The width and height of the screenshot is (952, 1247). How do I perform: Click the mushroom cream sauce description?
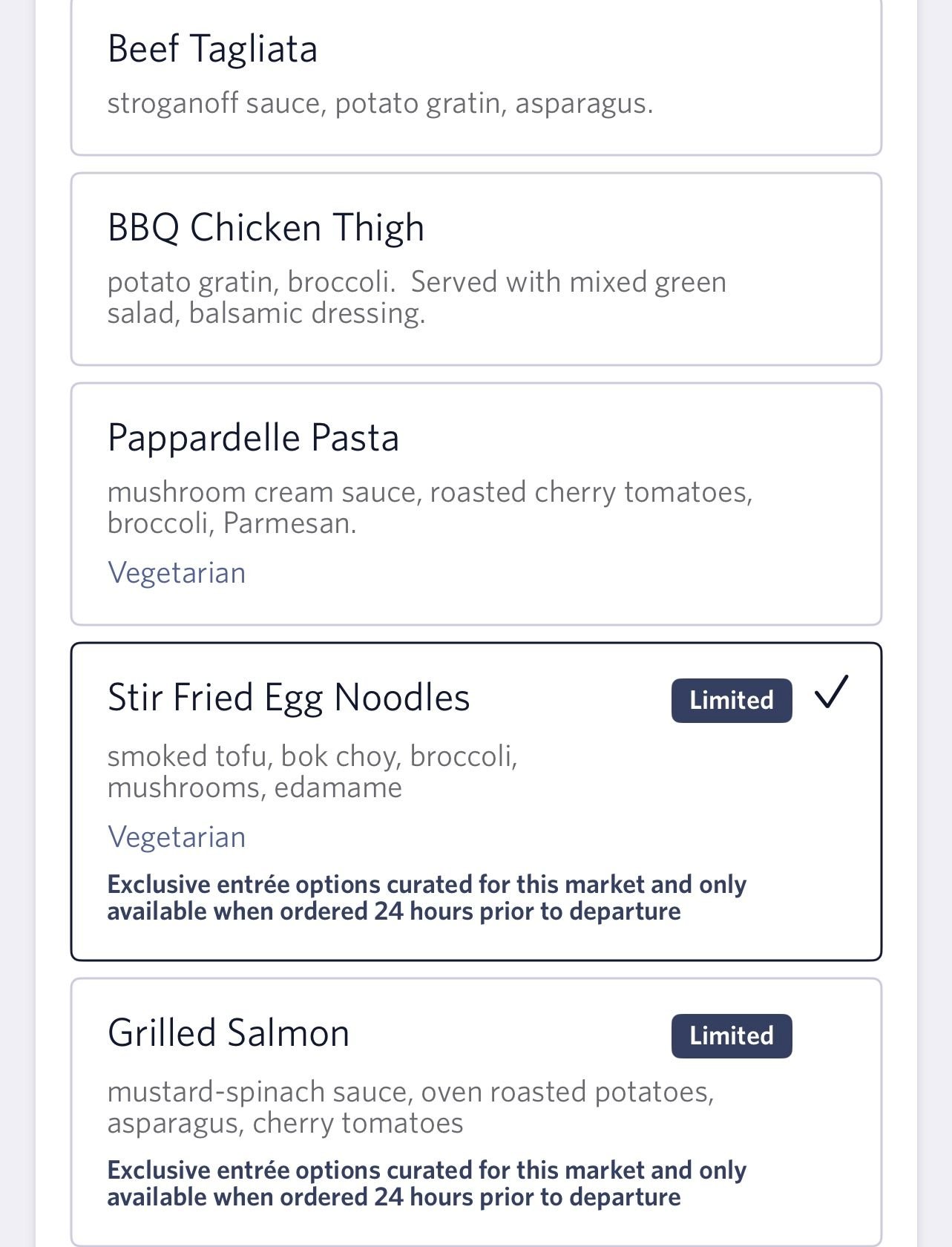429,508
